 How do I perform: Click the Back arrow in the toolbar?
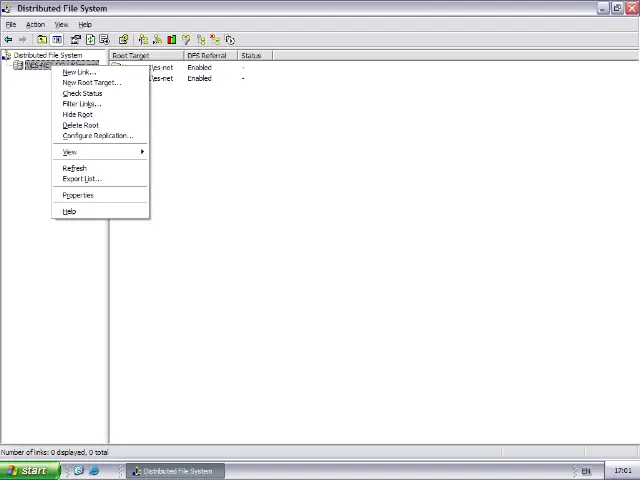8,40
